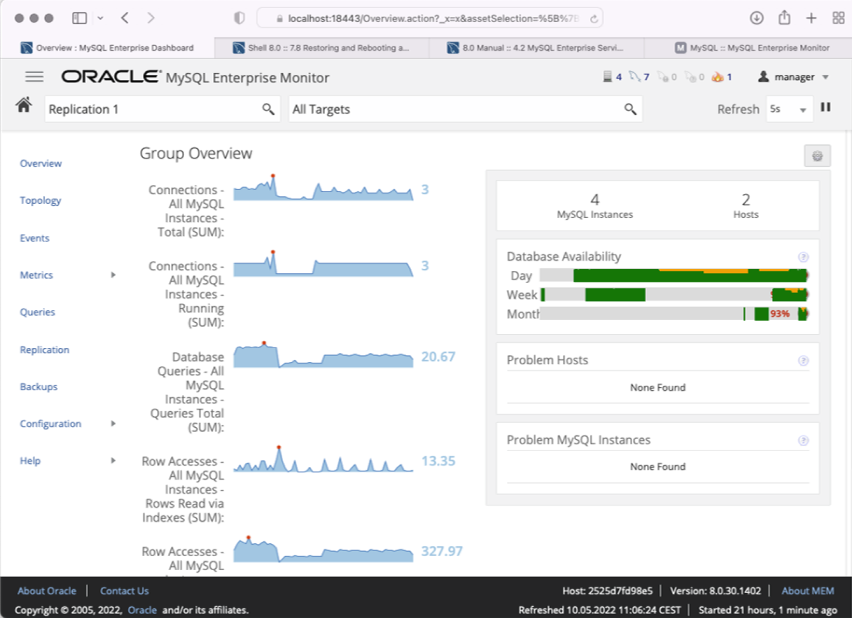This screenshot has height=618, width=852.
Task: Follow the About Oracle footer link
Action: tap(47, 591)
